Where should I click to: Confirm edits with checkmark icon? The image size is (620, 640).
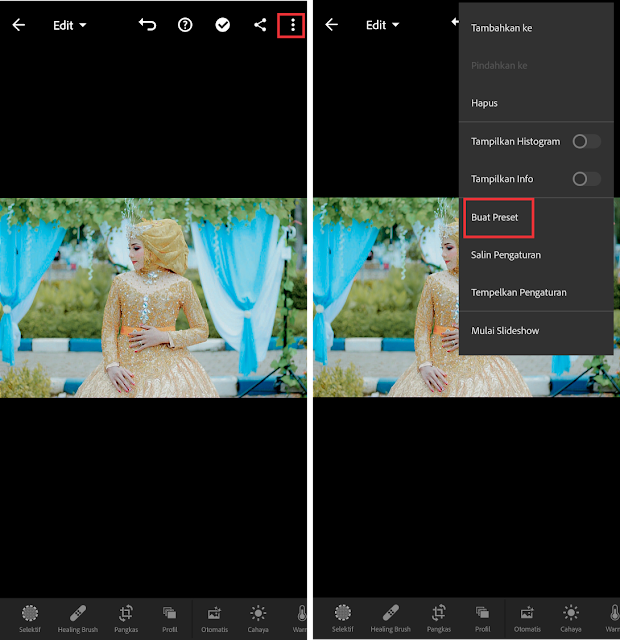point(222,25)
